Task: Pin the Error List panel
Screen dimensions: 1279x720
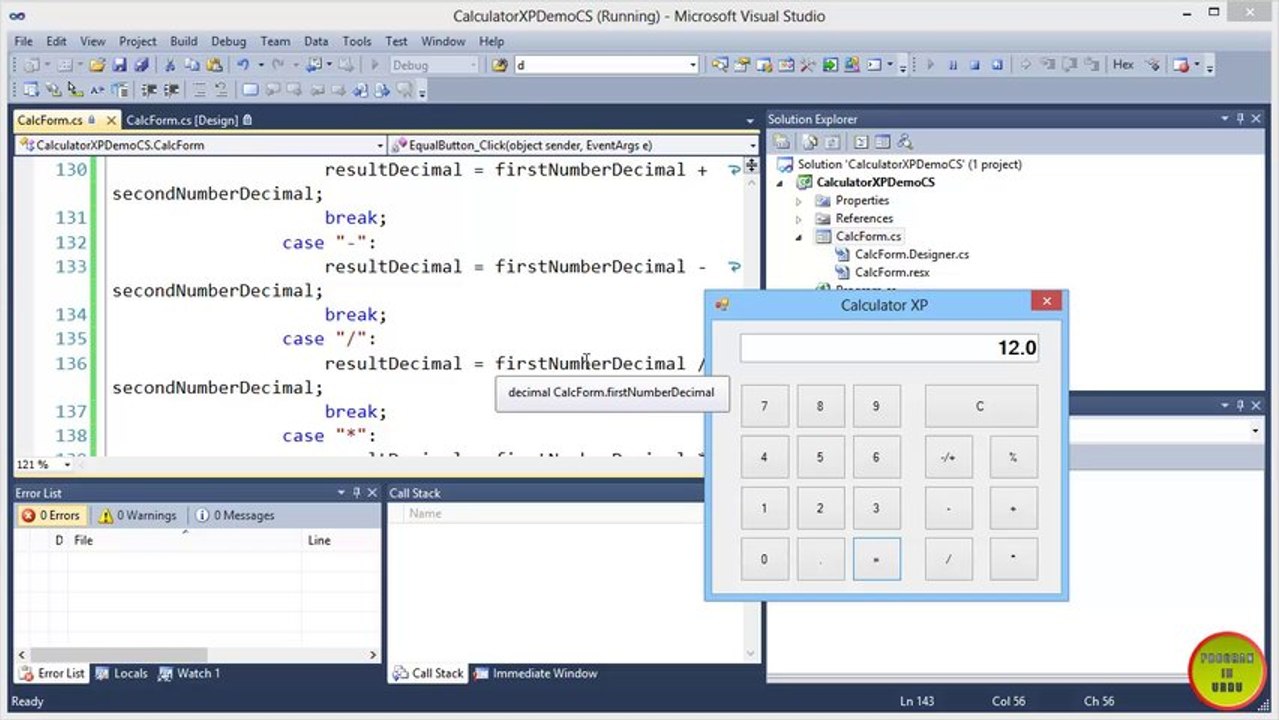Action: coord(357,493)
